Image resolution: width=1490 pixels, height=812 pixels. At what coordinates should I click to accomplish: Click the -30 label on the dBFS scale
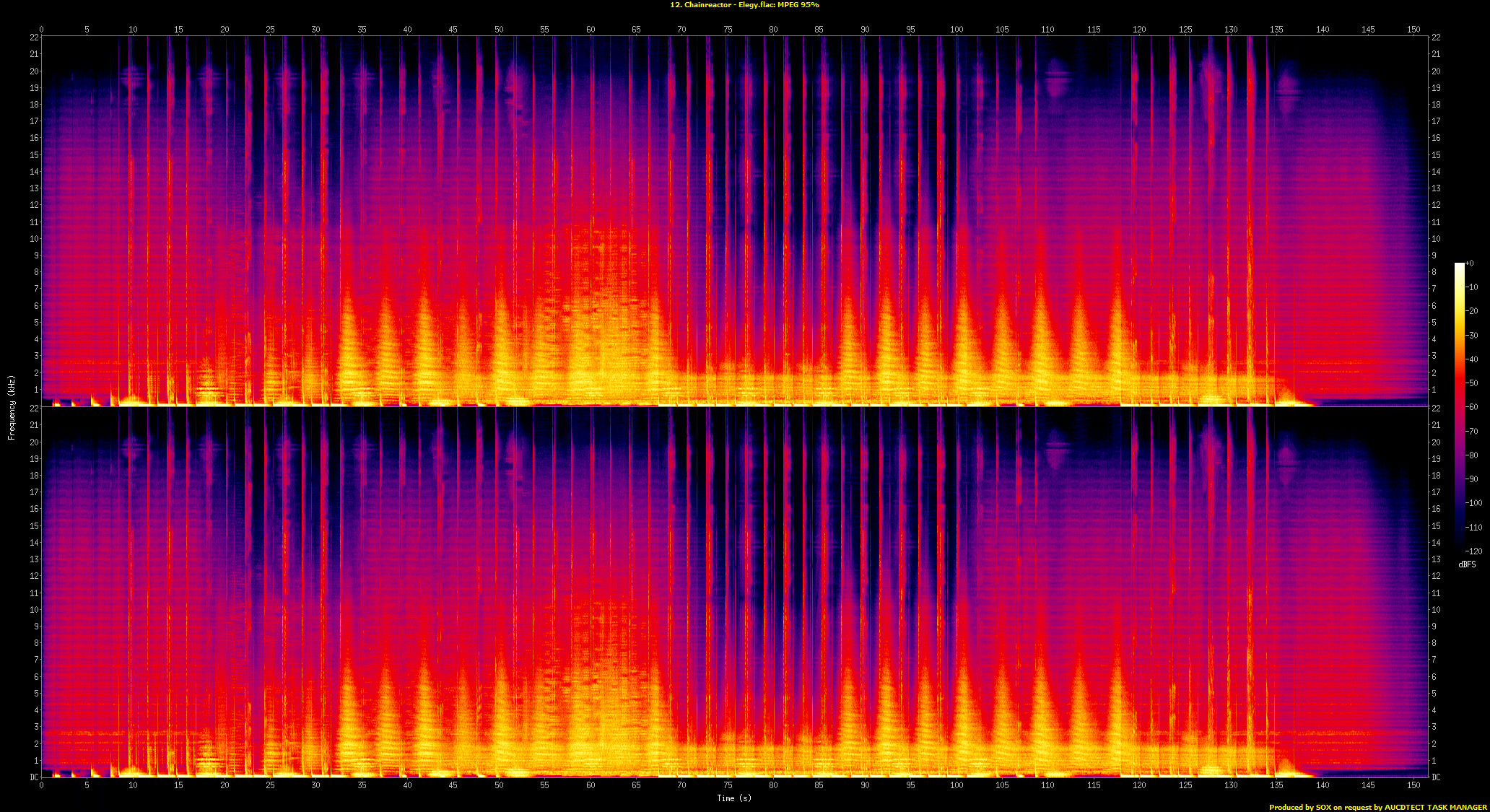(1472, 336)
